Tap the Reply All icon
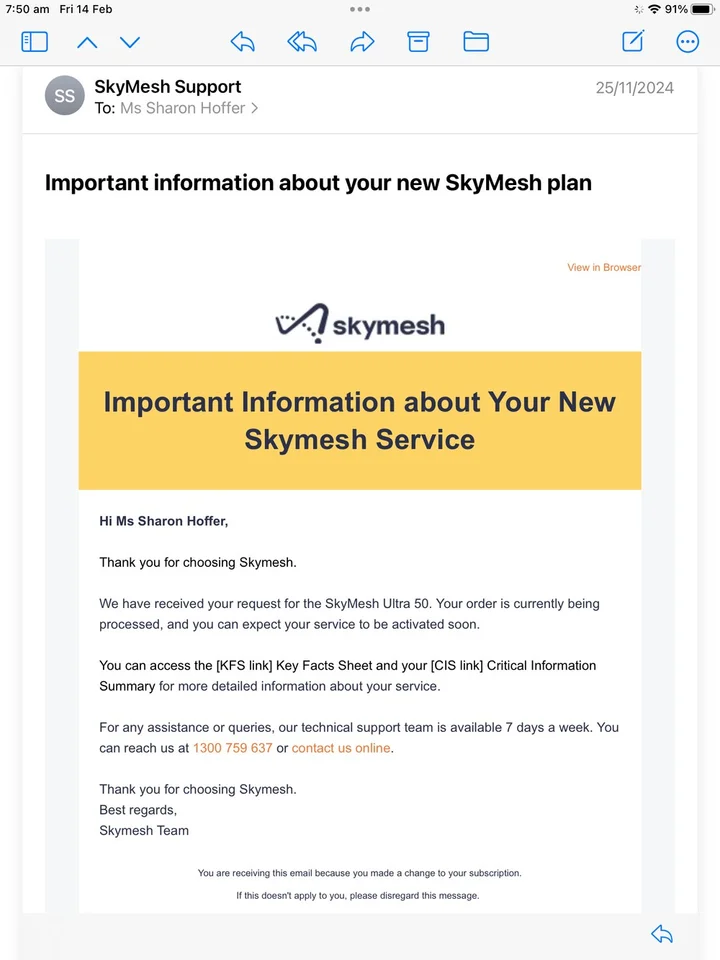This screenshot has height=960, width=720. click(302, 42)
